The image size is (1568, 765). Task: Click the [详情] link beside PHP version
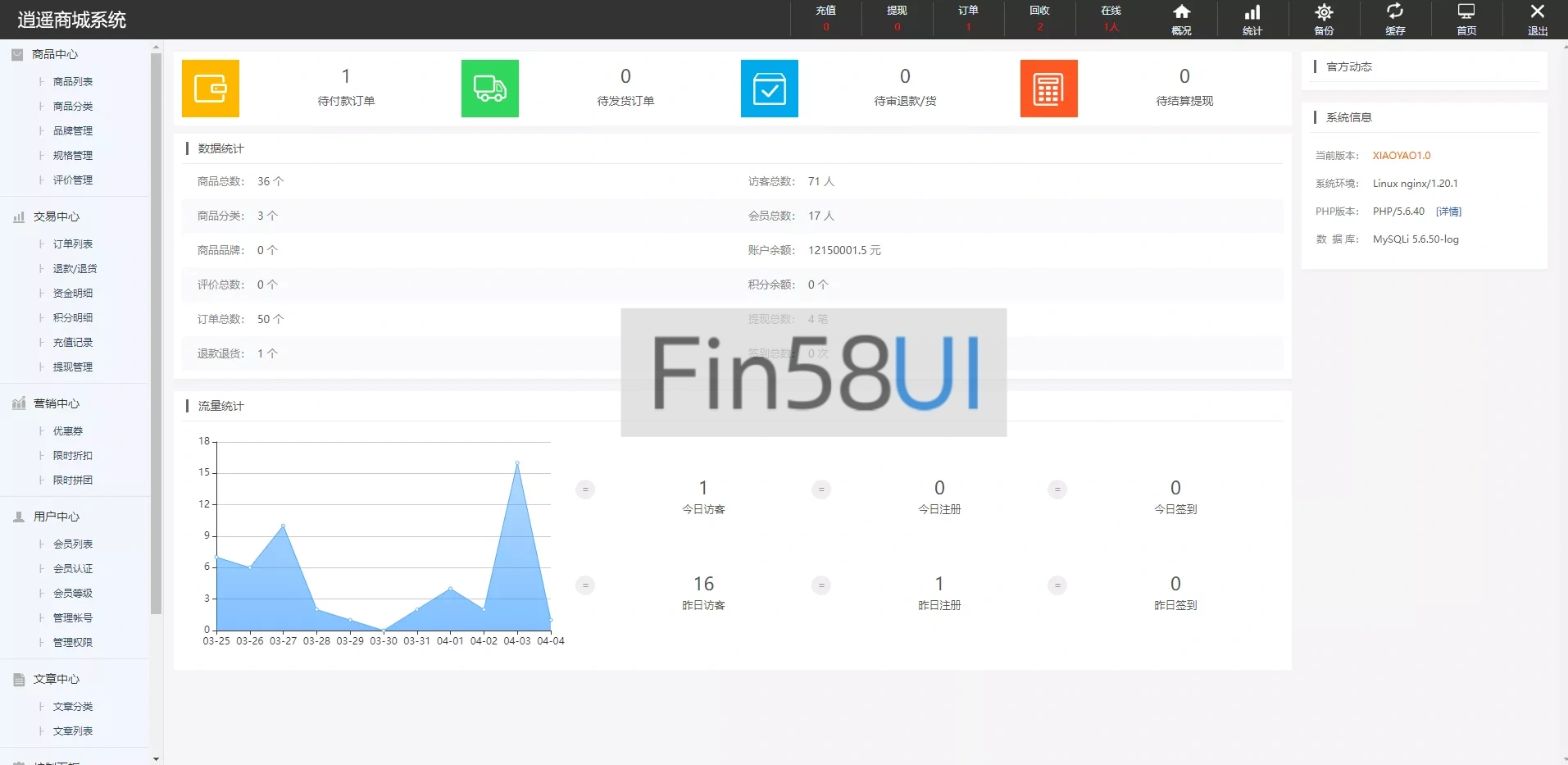point(1448,212)
